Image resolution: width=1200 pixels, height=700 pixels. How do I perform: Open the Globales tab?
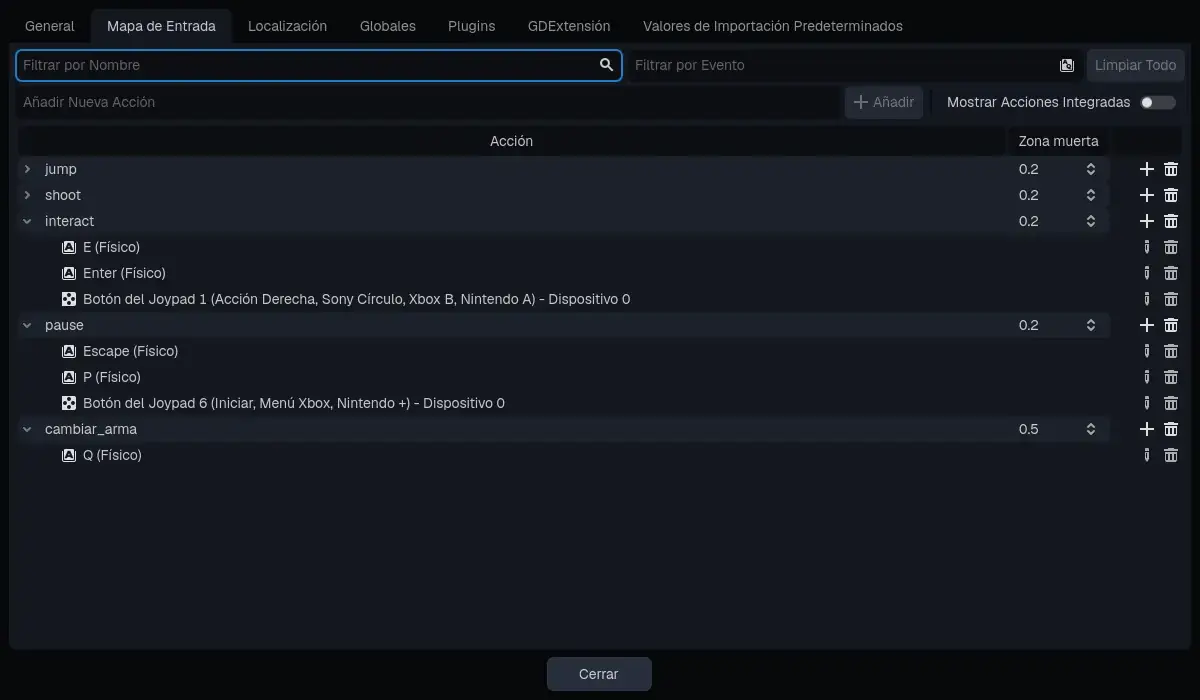[x=388, y=26]
